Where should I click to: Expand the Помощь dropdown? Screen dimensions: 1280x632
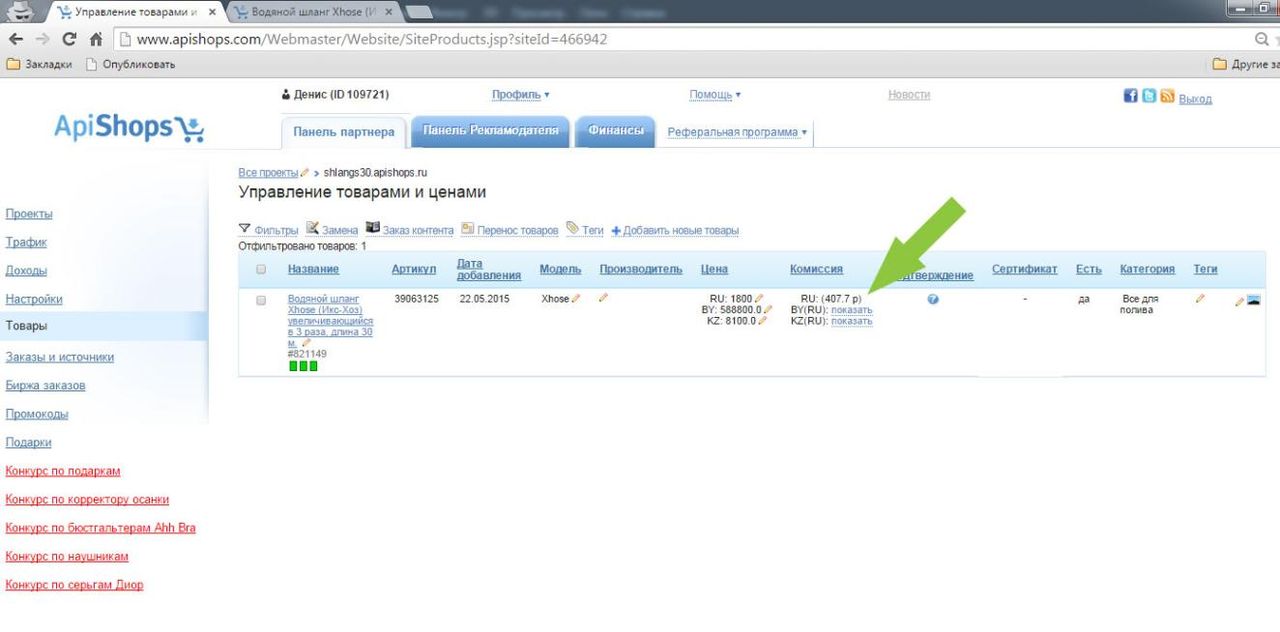(715, 95)
